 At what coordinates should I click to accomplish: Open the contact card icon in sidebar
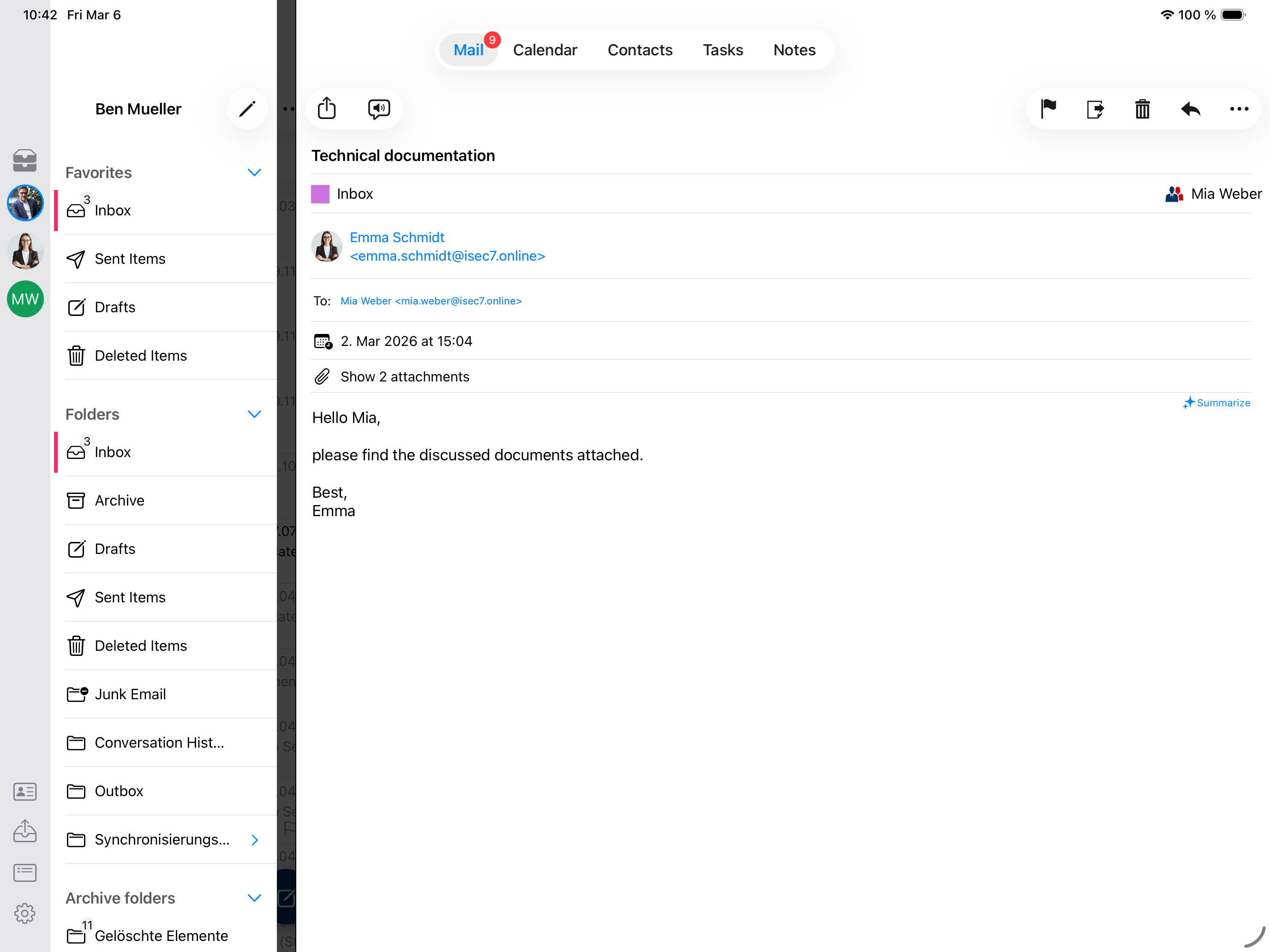point(24,791)
